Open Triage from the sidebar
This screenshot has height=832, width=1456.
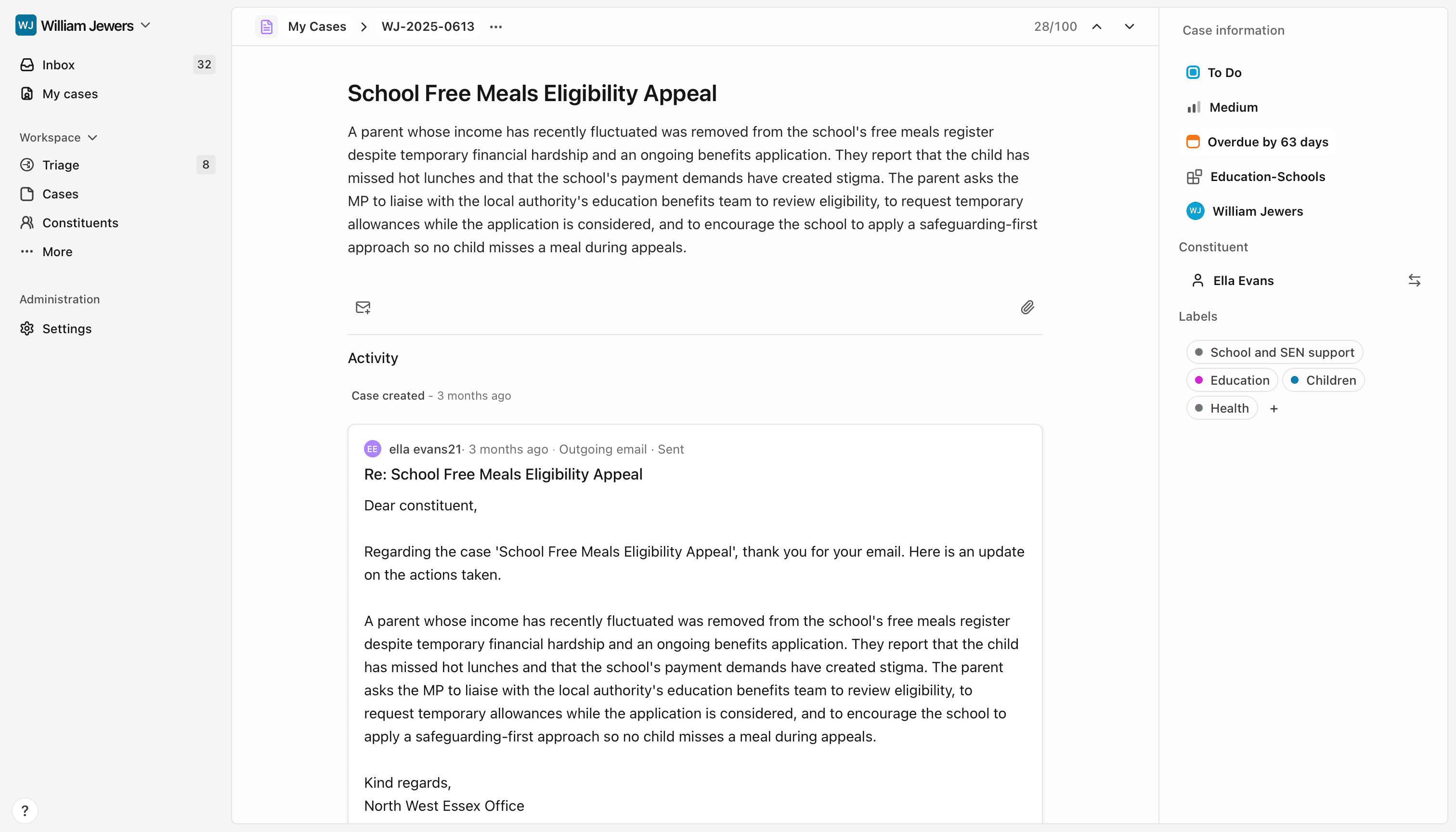(61, 165)
